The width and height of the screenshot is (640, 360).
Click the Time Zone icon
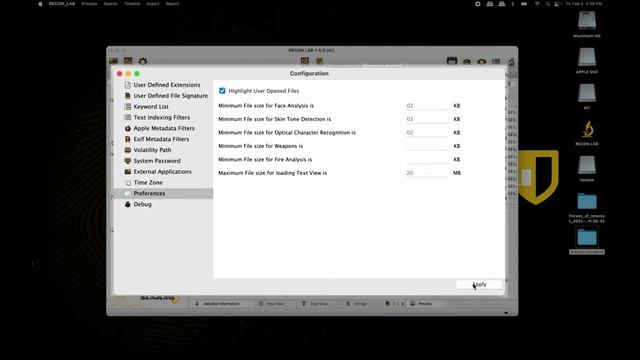click(x=128, y=183)
